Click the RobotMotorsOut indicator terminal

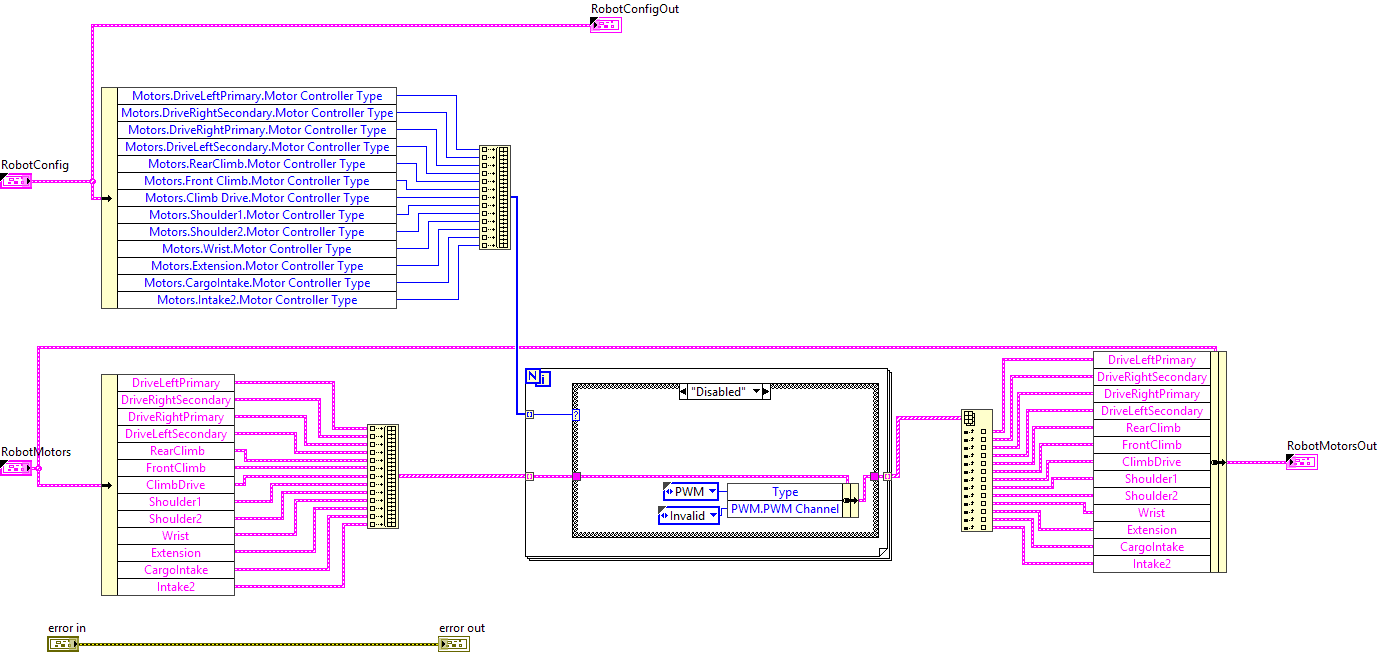point(1302,462)
